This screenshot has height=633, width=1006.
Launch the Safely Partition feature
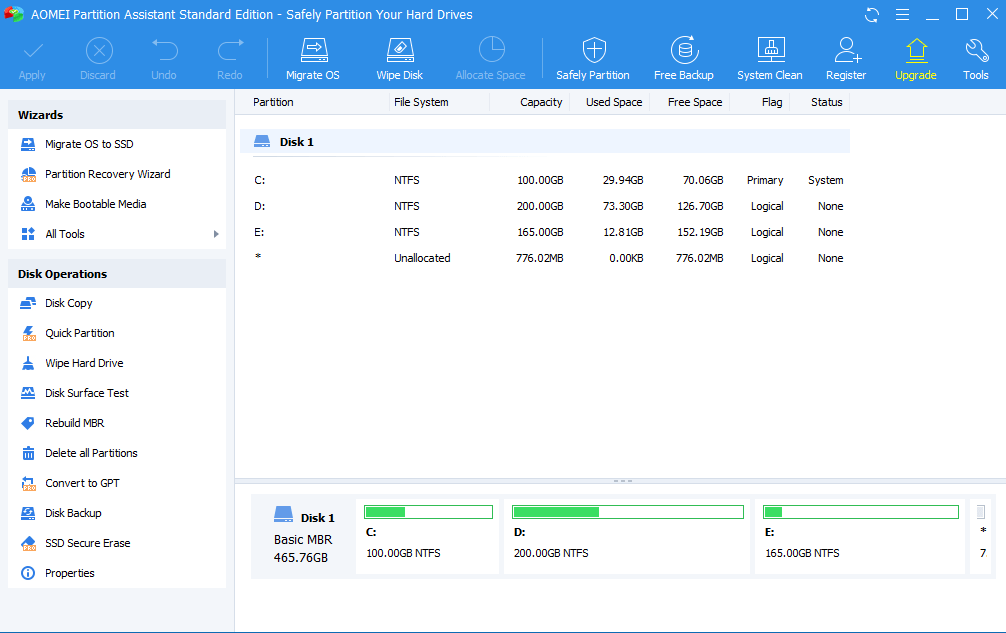coord(592,55)
